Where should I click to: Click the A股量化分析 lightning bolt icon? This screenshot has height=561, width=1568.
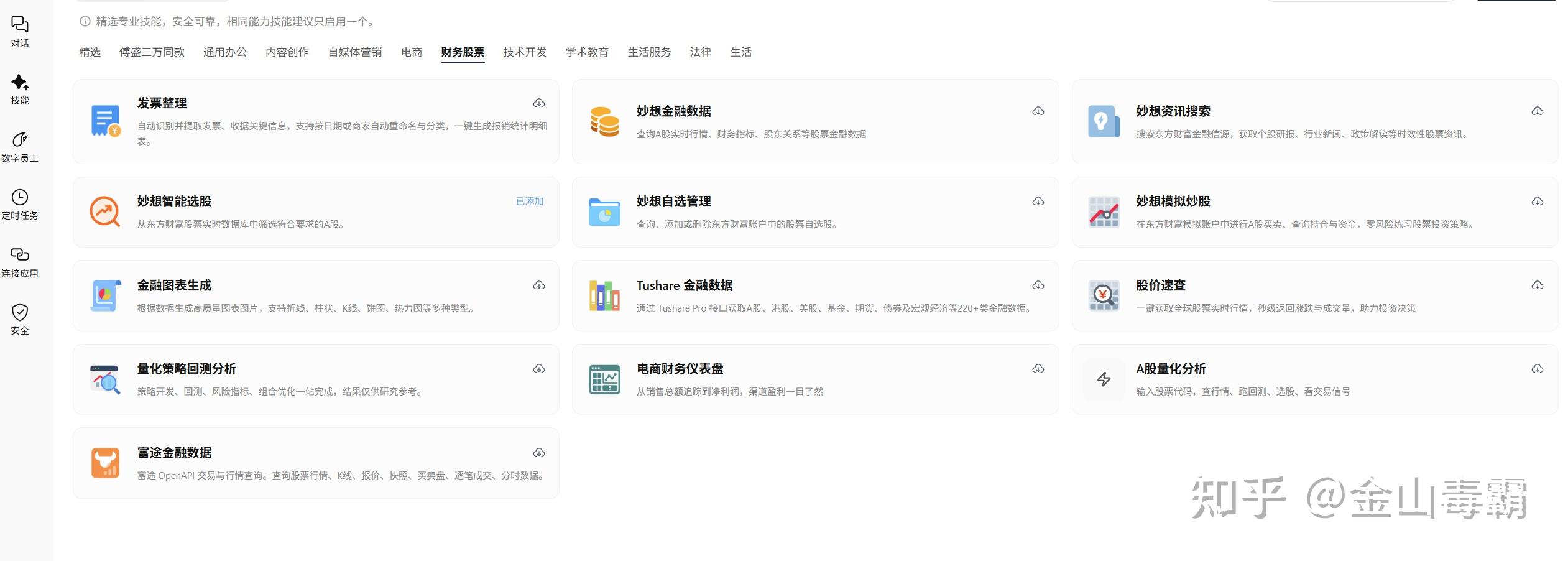[1104, 379]
